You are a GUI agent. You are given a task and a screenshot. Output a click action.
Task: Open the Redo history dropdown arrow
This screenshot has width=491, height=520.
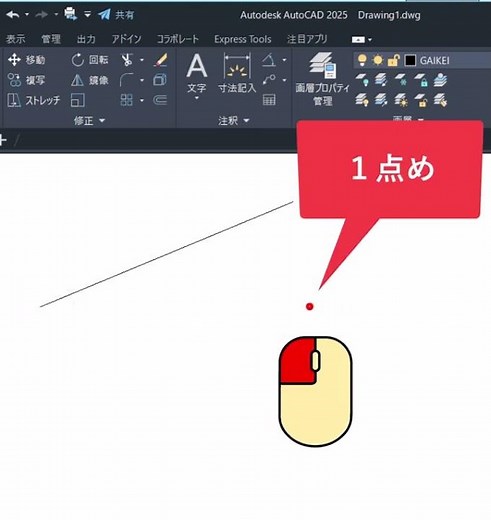pyautogui.click(x=56, y=15)
